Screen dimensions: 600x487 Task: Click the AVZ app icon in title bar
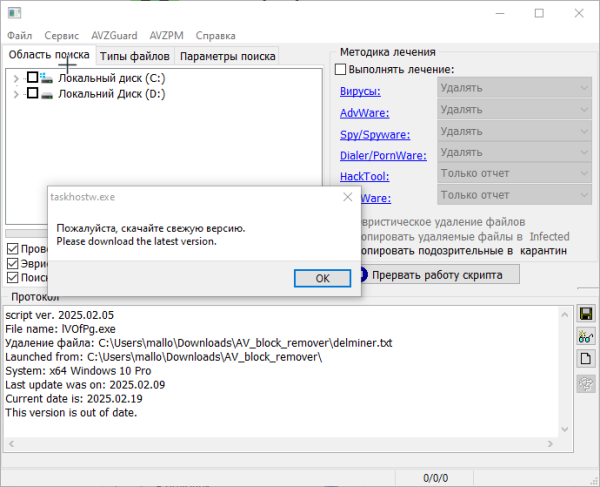click(14, 13)
